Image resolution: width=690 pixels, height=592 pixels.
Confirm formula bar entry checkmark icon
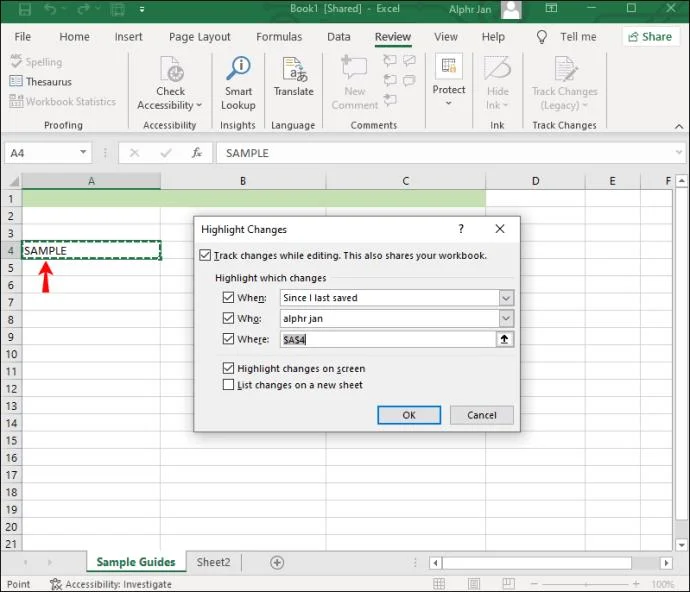point(166,153)
